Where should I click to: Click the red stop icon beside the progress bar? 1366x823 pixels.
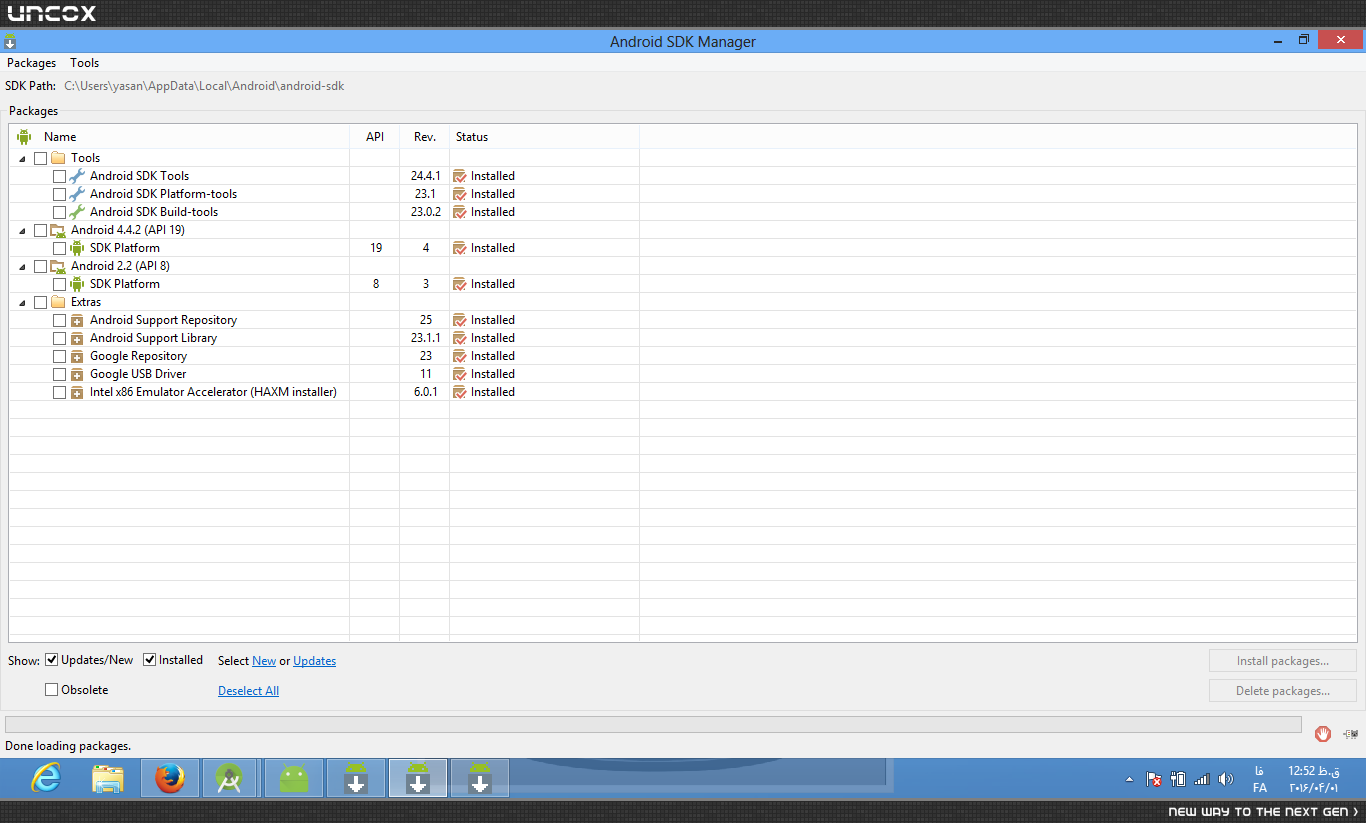pos(1323,734)
